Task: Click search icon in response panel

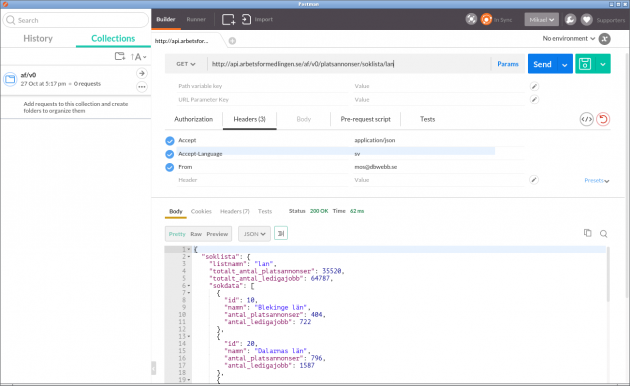Action: click(x=603, y=234)
